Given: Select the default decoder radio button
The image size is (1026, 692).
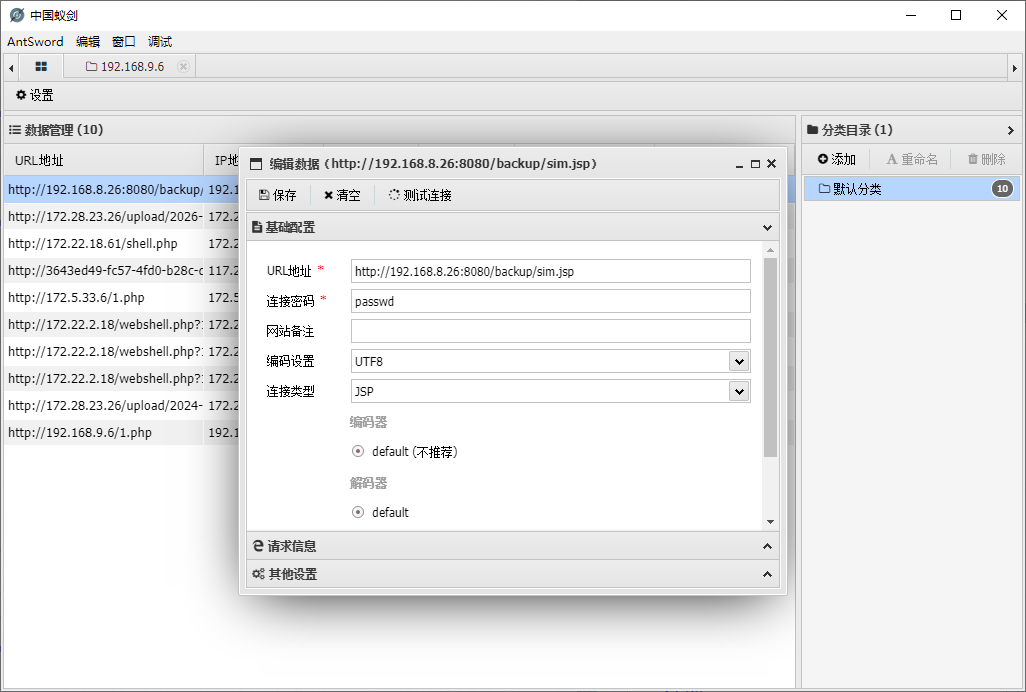Looking at the screenshot, I should (358, 512).
